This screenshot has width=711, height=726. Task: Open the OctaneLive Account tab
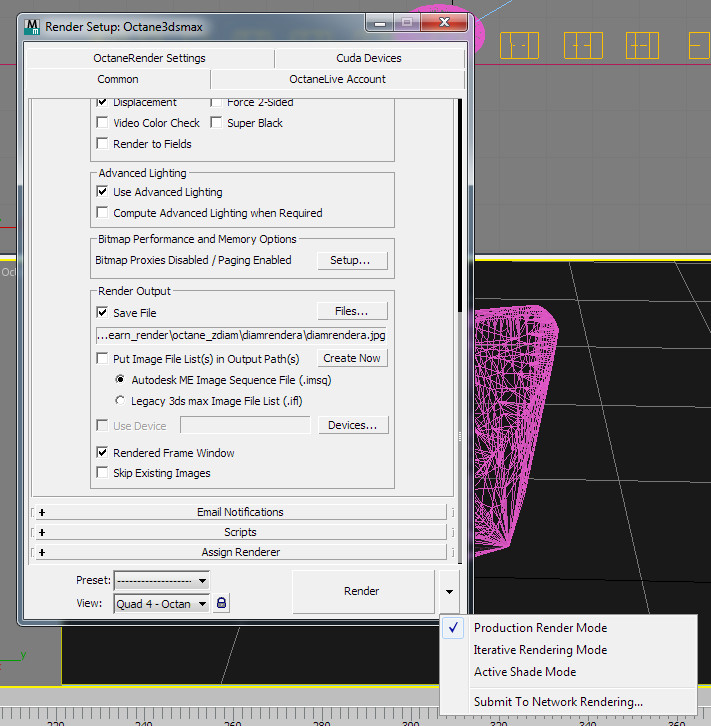[x=337, y=79]
